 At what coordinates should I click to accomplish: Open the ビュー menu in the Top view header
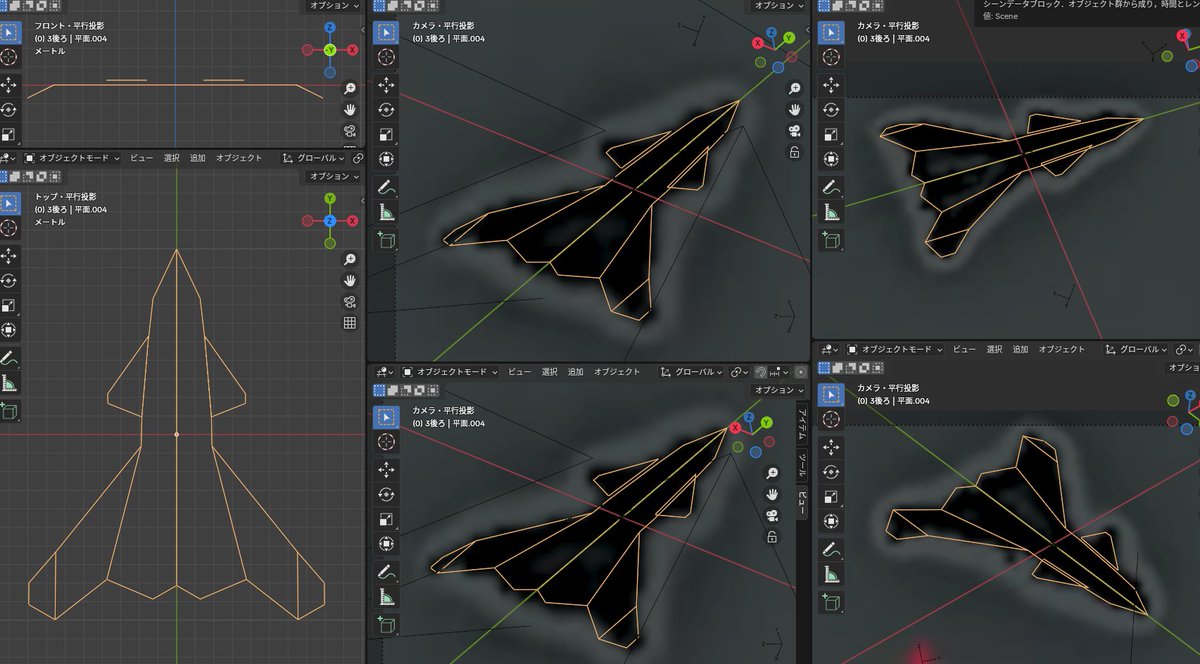click(141, 158)
